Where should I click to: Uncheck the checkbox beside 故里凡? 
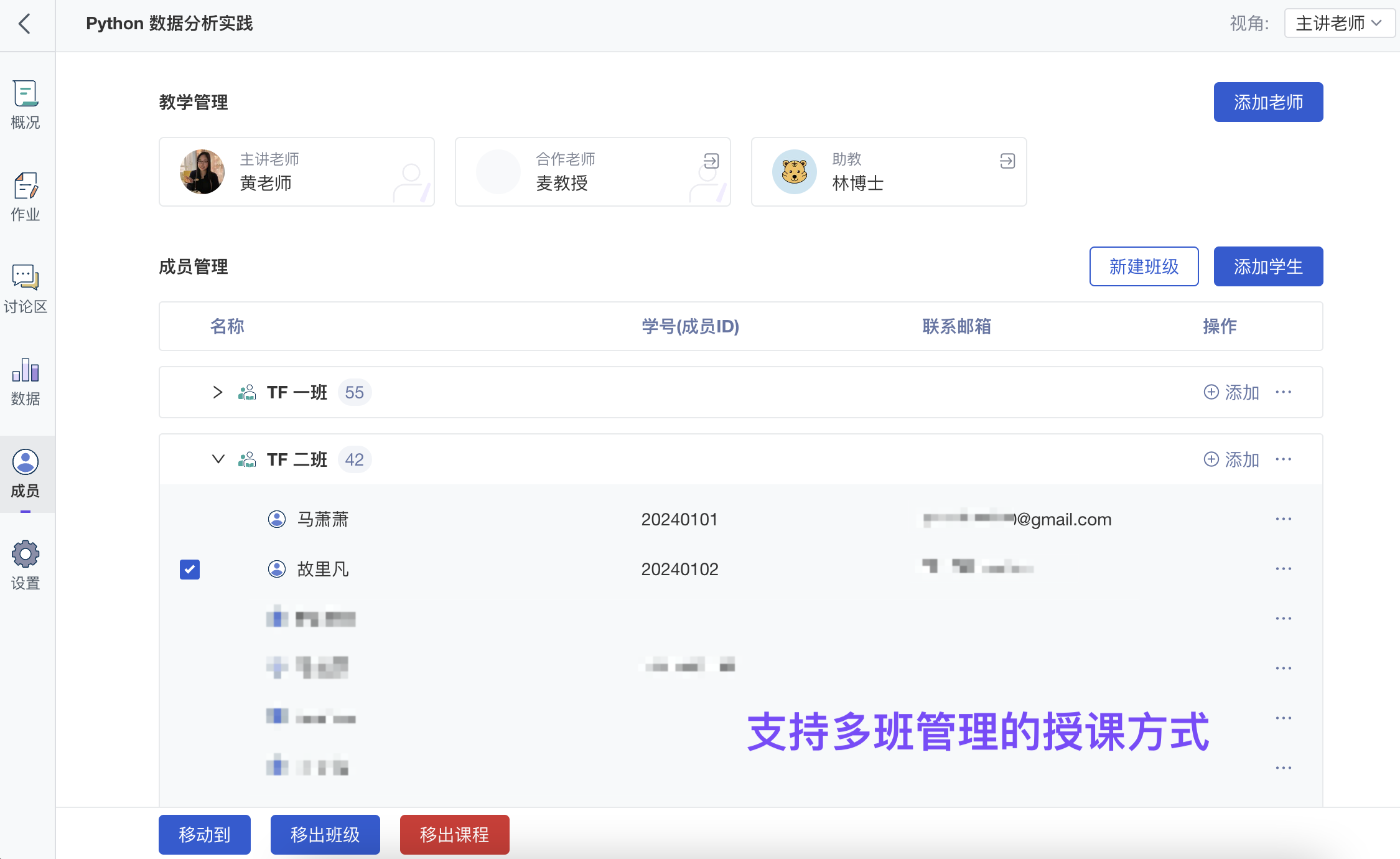tap(190, 569)
